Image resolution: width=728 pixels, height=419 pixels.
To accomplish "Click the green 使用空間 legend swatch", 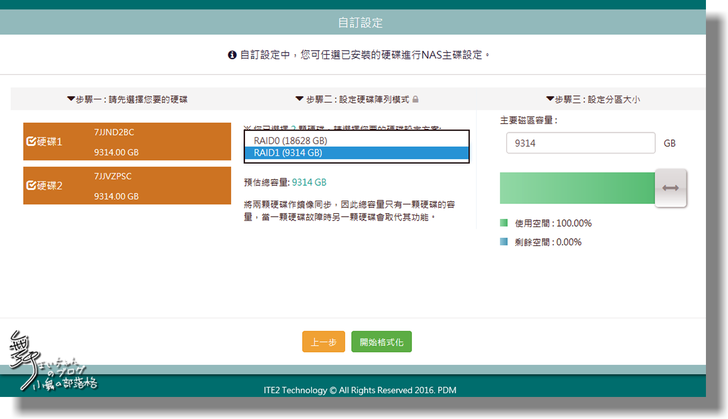I will 504,223.
